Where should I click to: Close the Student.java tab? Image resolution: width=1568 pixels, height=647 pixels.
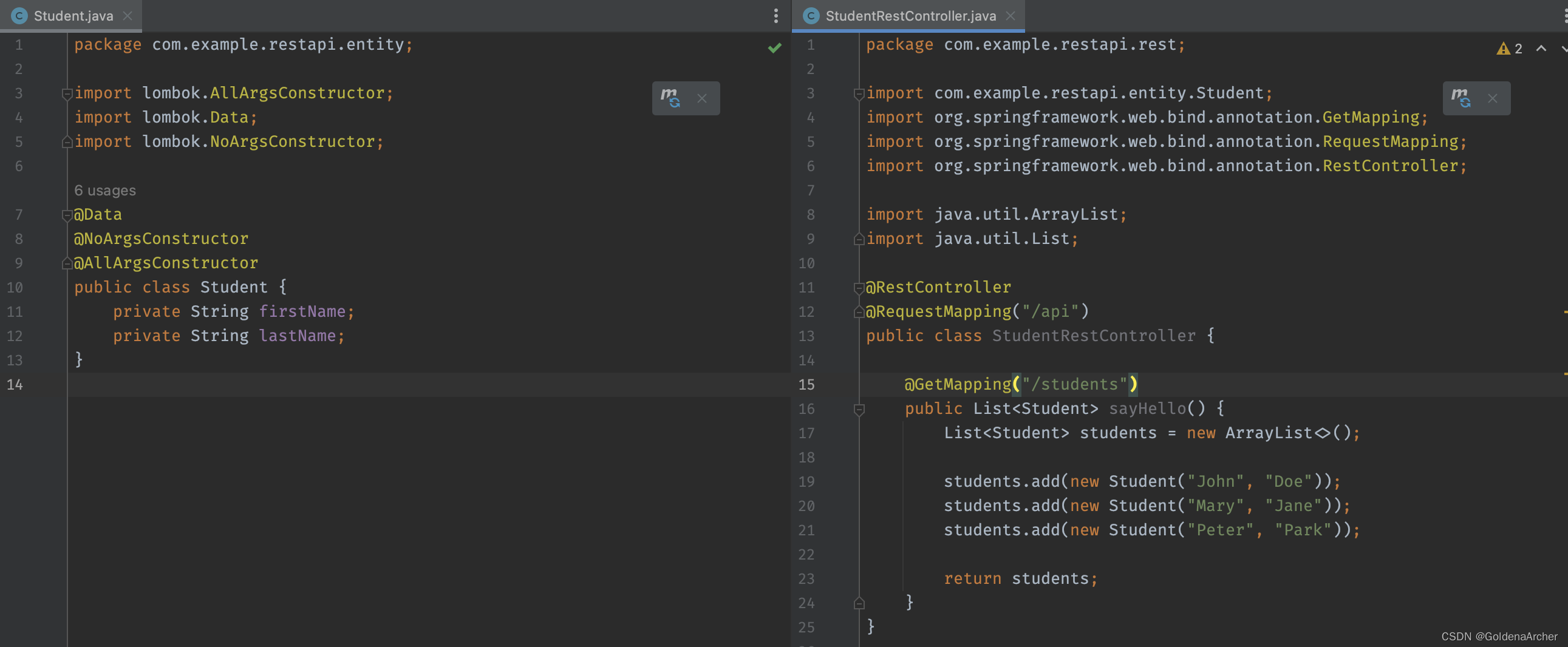click(x=127, y=16)
